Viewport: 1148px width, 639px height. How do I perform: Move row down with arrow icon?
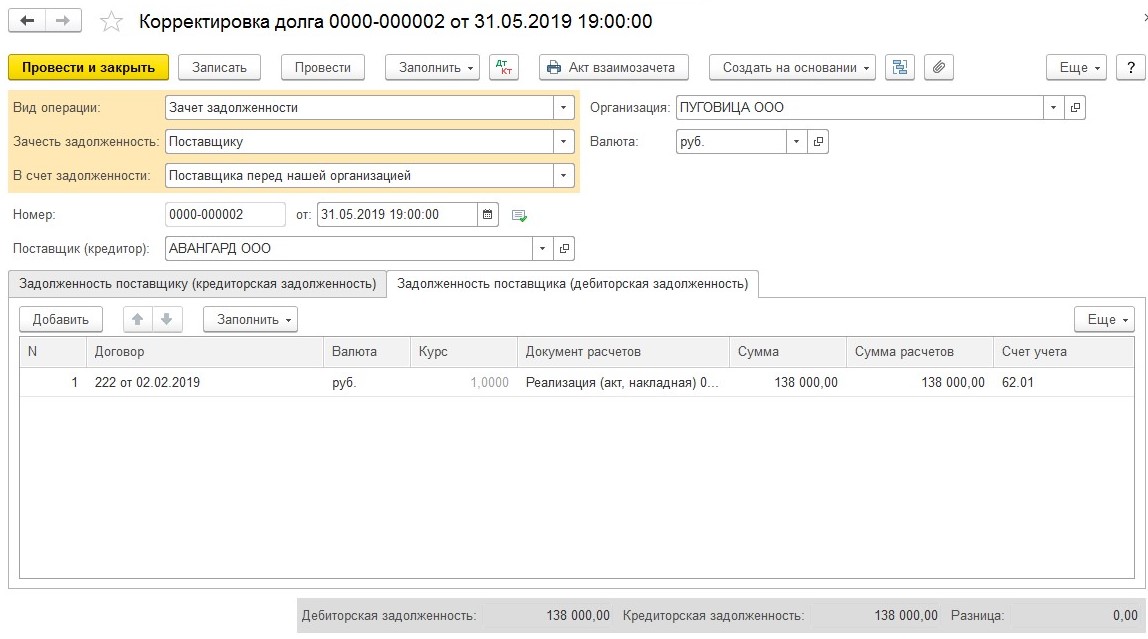166,319
